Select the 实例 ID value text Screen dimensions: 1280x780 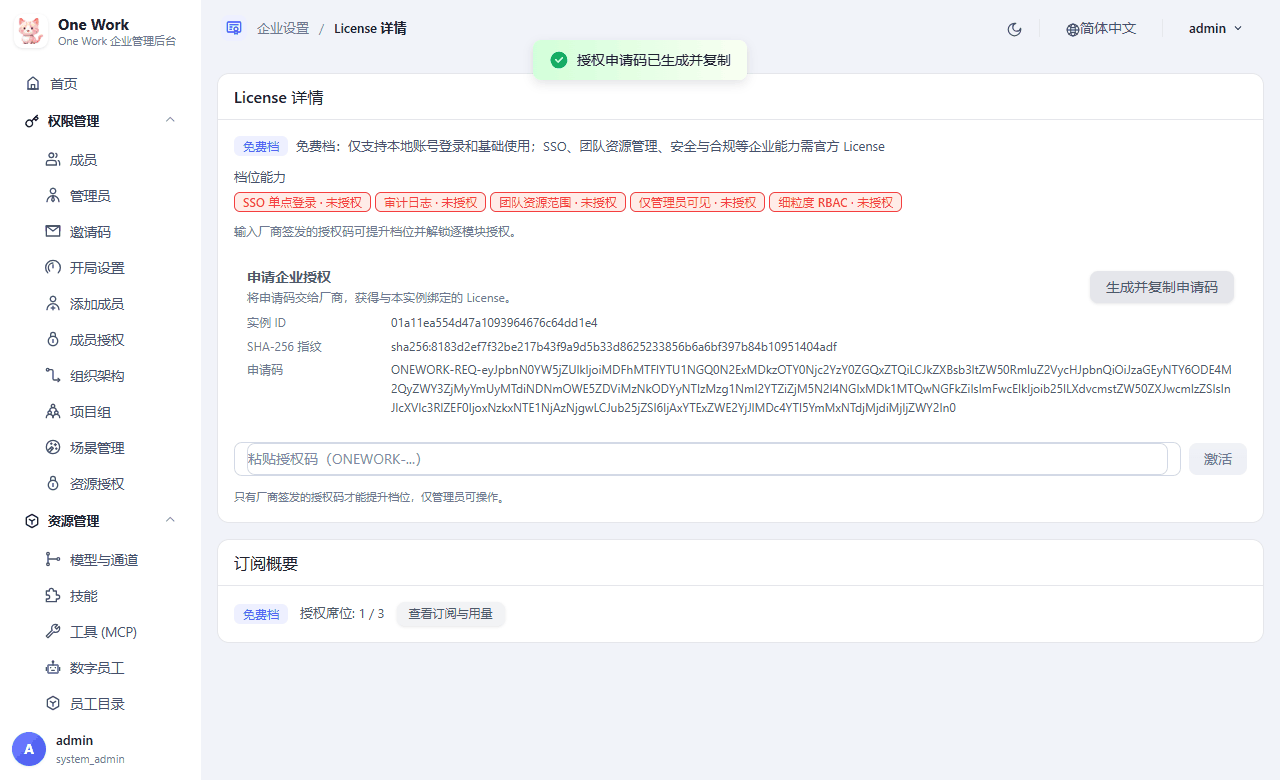(494, 323)
